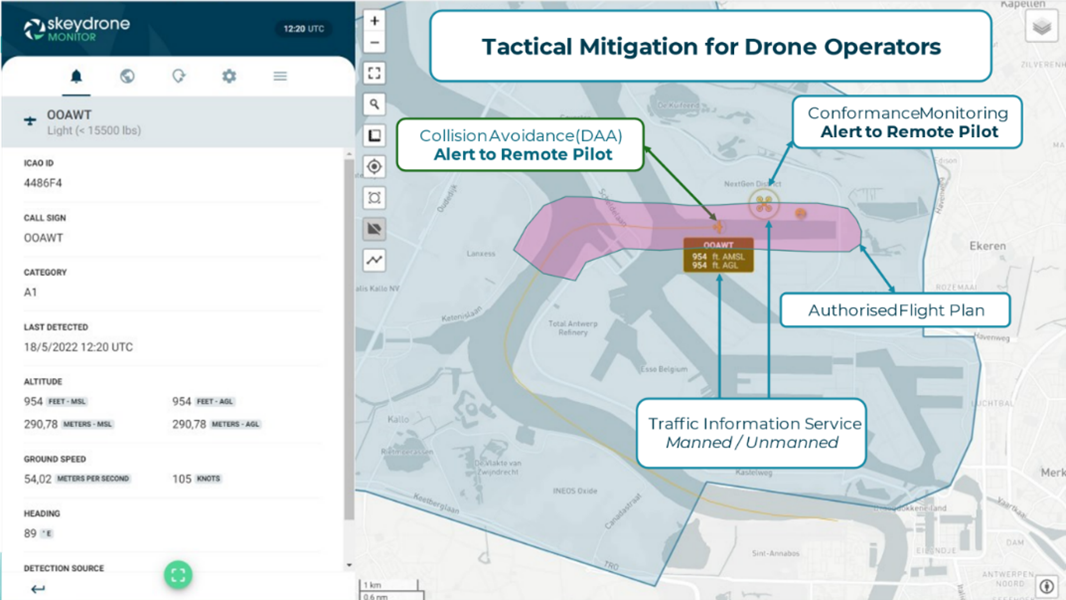Switch to the alerts bell tab
This screenshot has height=600, width=1066.
(x=77, y=76)
